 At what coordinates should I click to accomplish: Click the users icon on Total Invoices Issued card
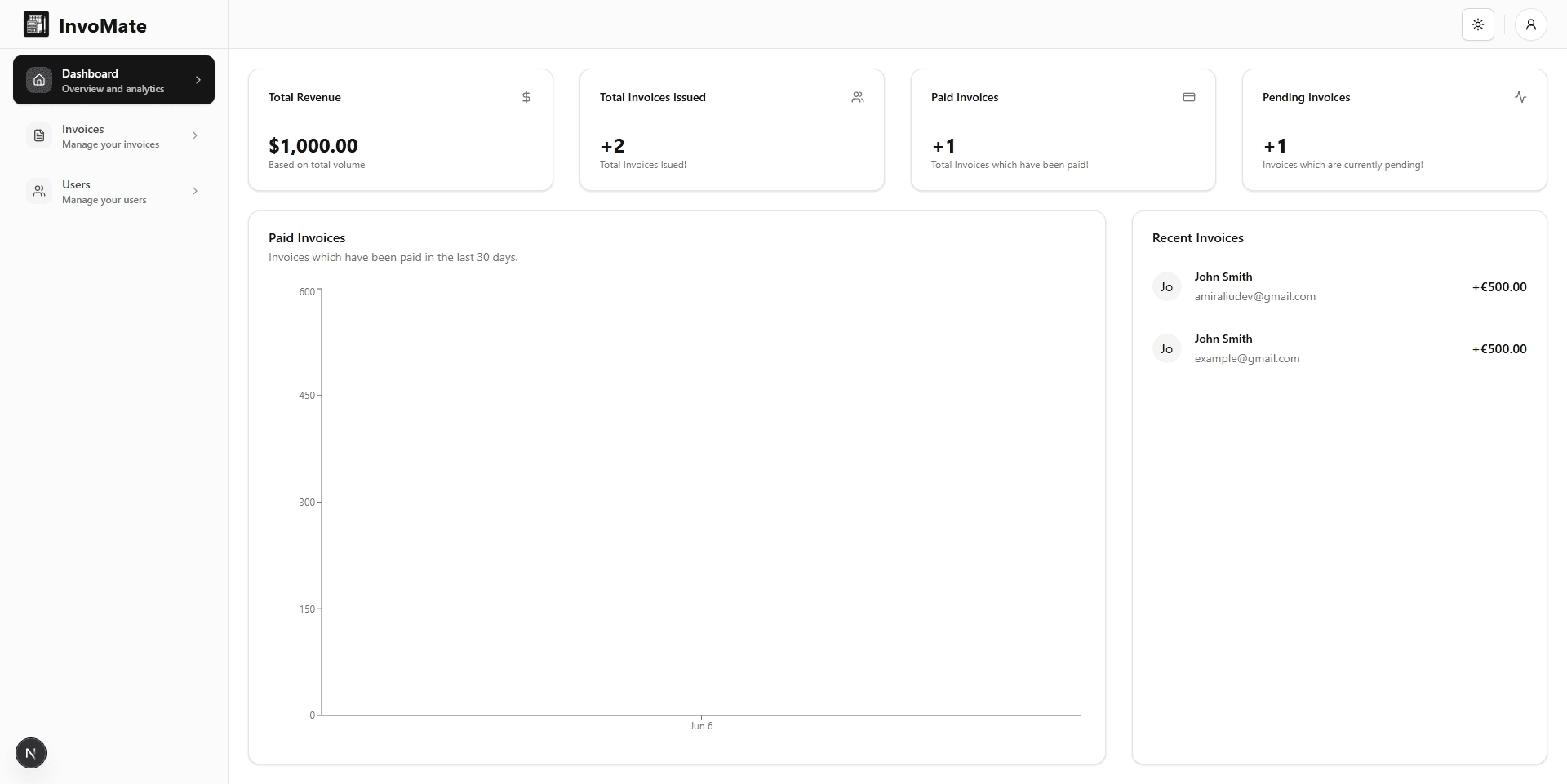pyautogui.click(x=858, y=97)
